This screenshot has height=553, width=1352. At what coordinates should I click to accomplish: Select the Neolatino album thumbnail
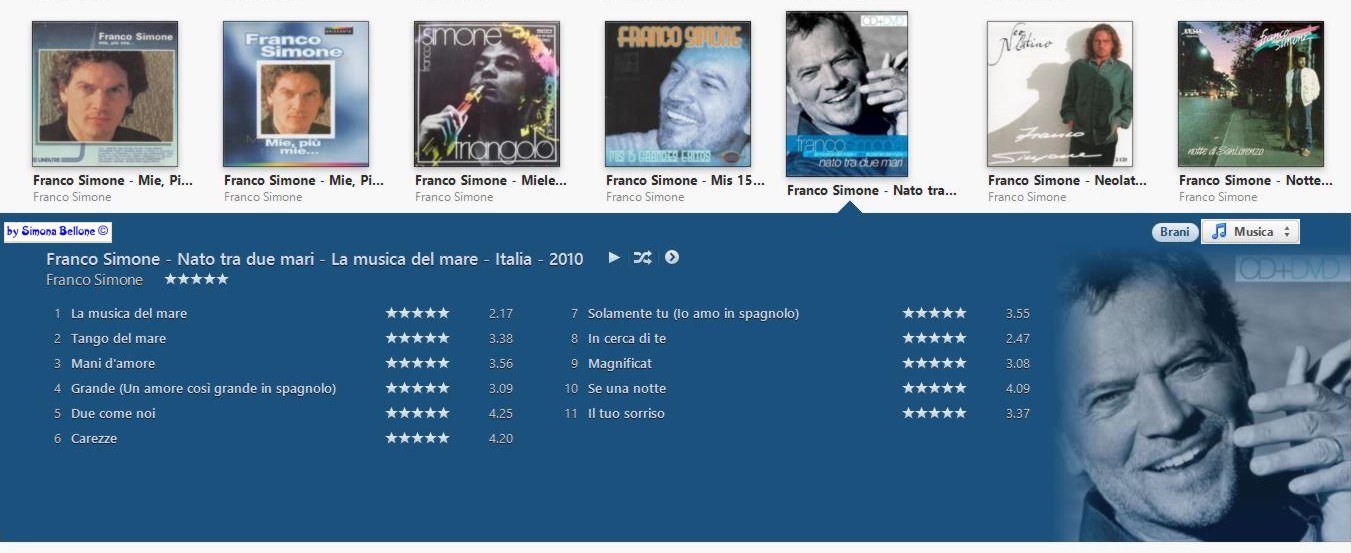(x=1060, y=94)
